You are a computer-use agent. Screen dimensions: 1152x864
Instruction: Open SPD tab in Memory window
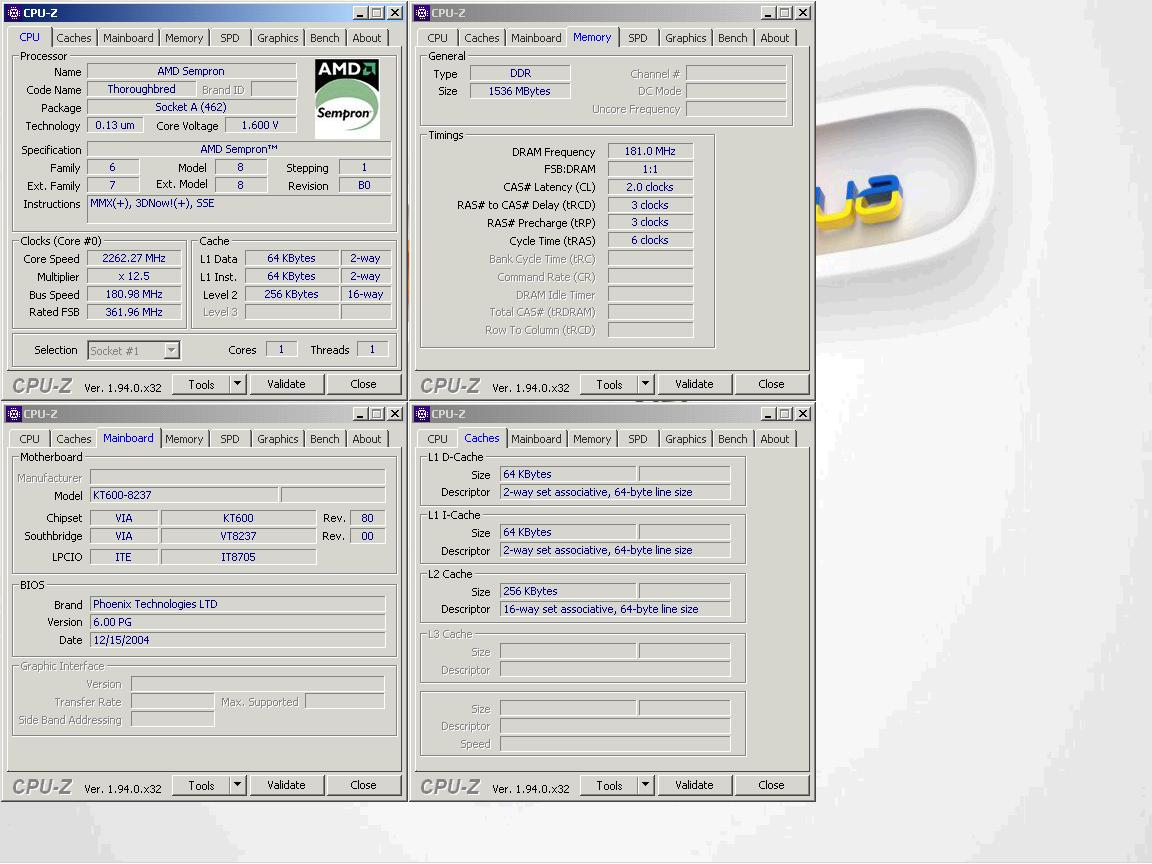(638, 38)
